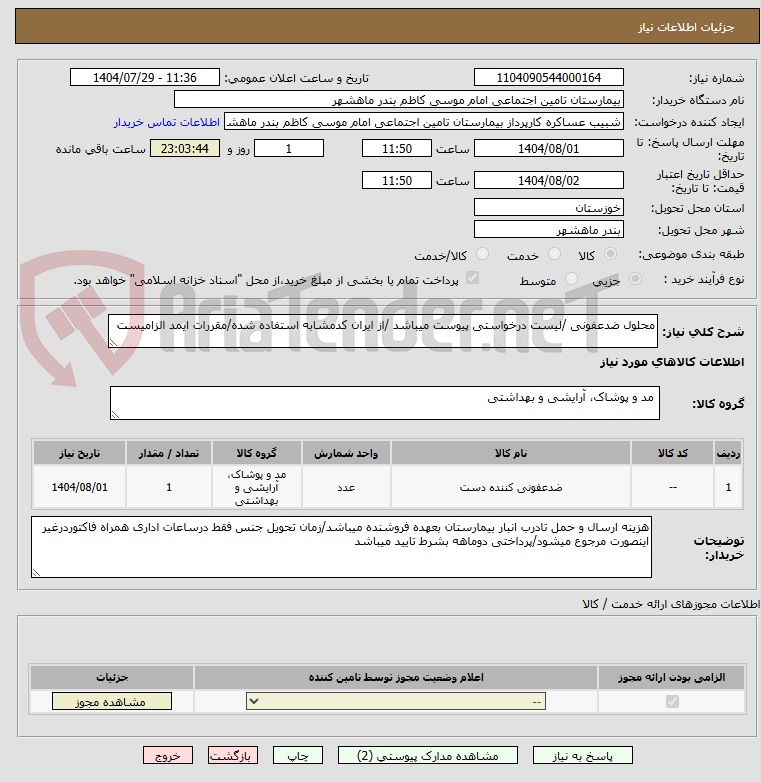Click the جزئیات column header in permits table
This screenshot has width=761, height=782.
(x=112, y=677)
